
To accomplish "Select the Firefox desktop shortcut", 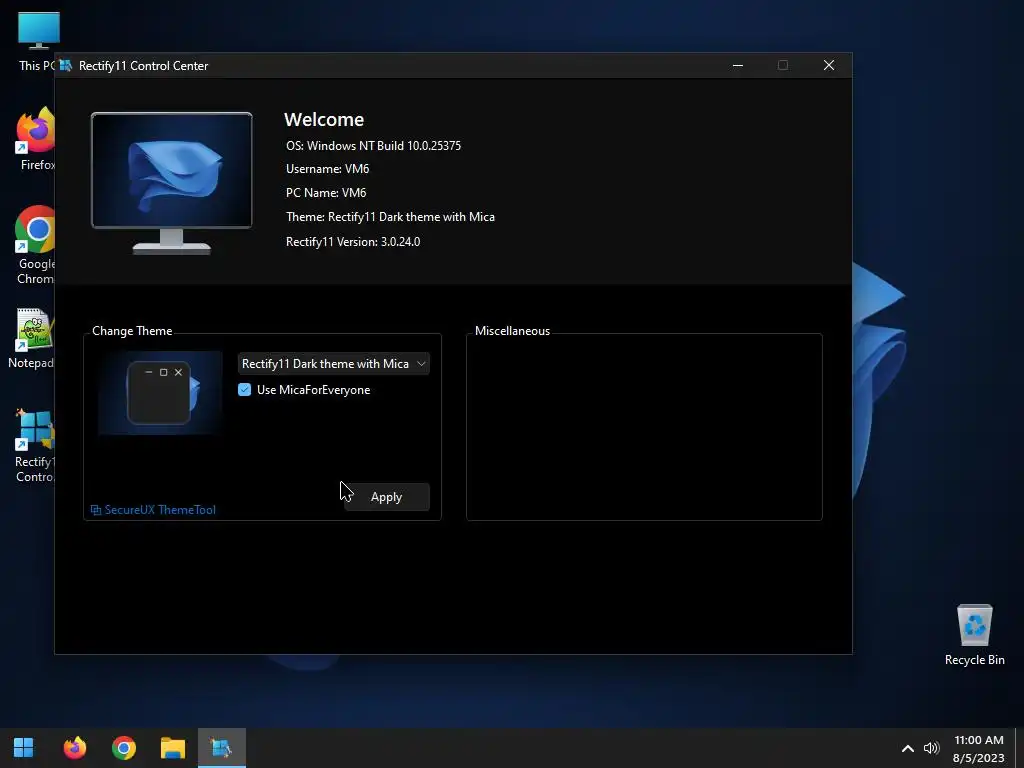I will (34, 138).
